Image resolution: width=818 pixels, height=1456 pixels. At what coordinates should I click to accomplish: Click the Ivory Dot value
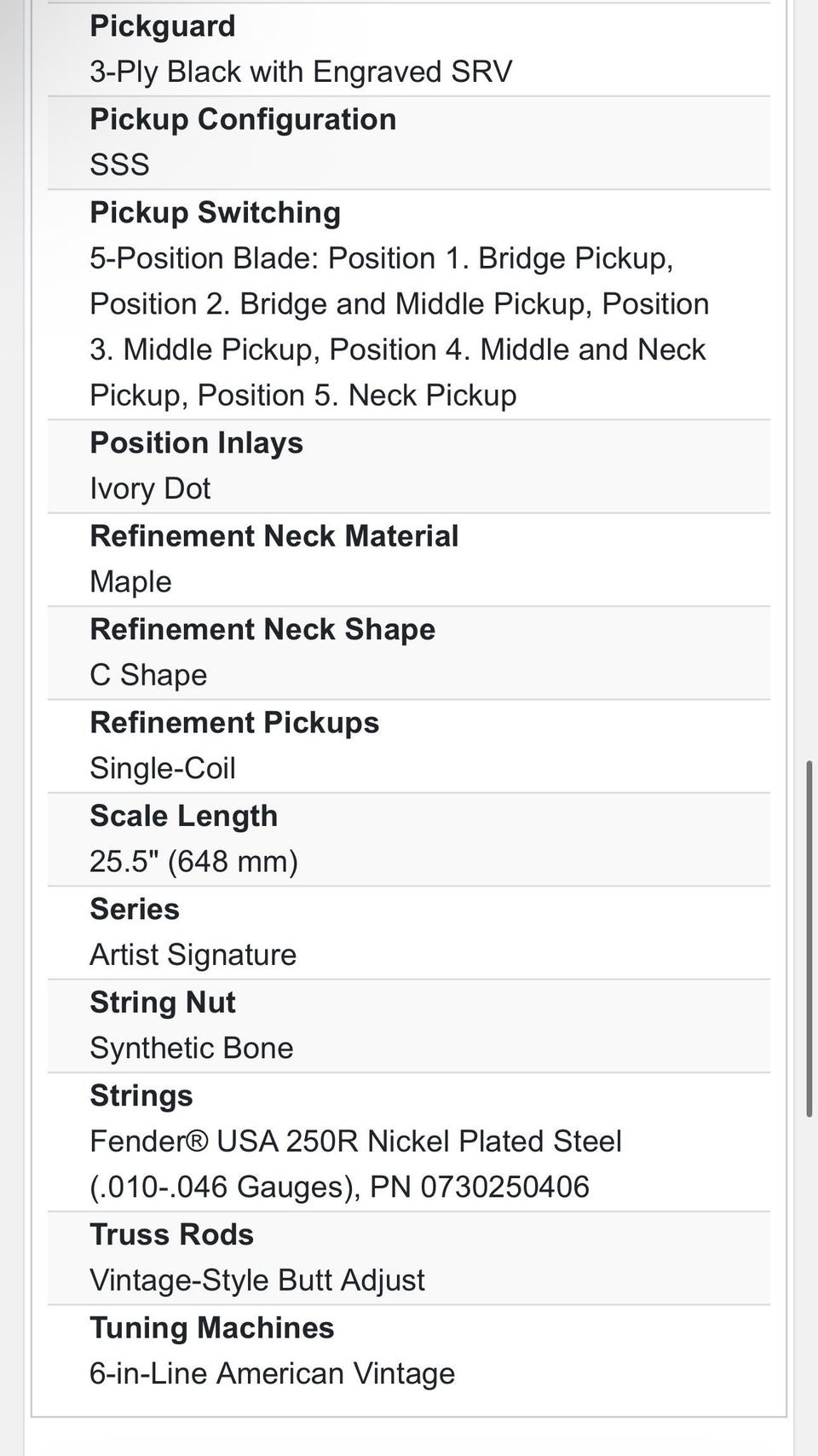click(150, 488)
